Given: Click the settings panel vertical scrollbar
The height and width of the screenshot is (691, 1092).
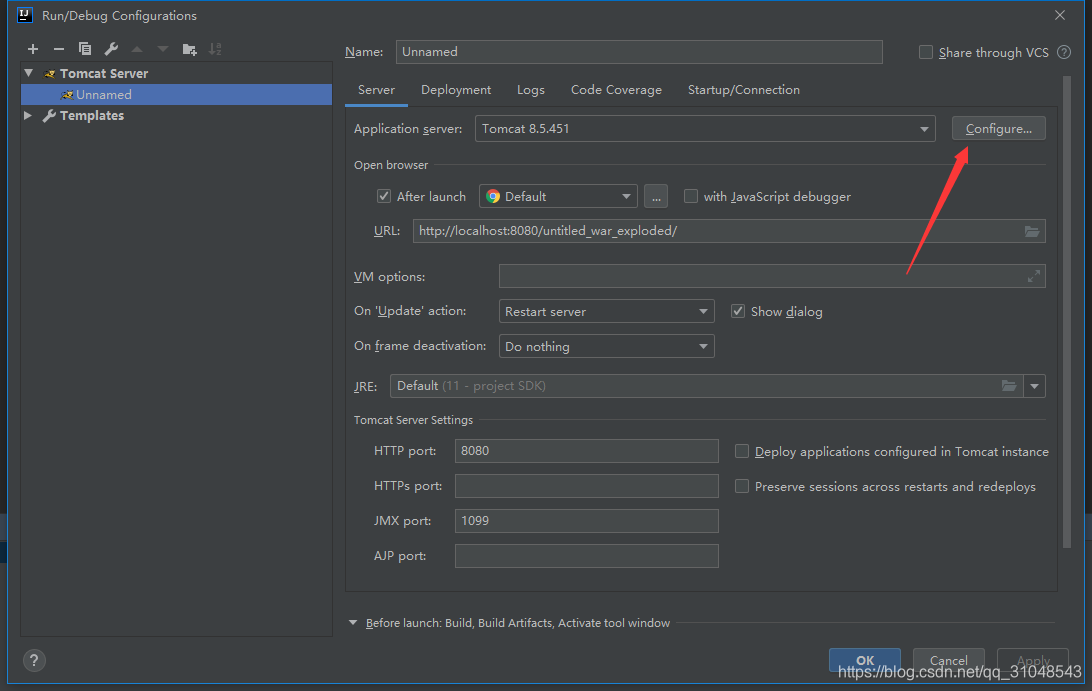Looking at the screenshot, I should (x=1067, y=312).
